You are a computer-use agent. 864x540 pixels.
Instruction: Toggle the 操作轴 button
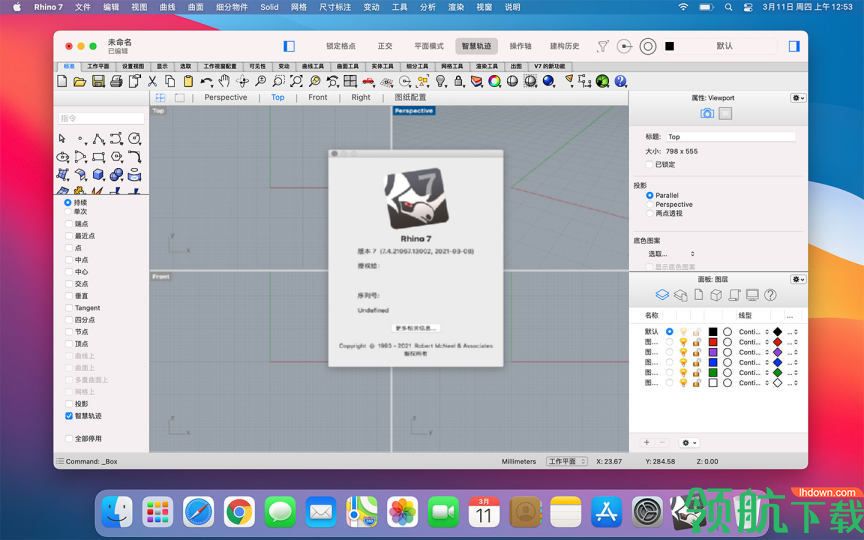[x=520, y=46]
